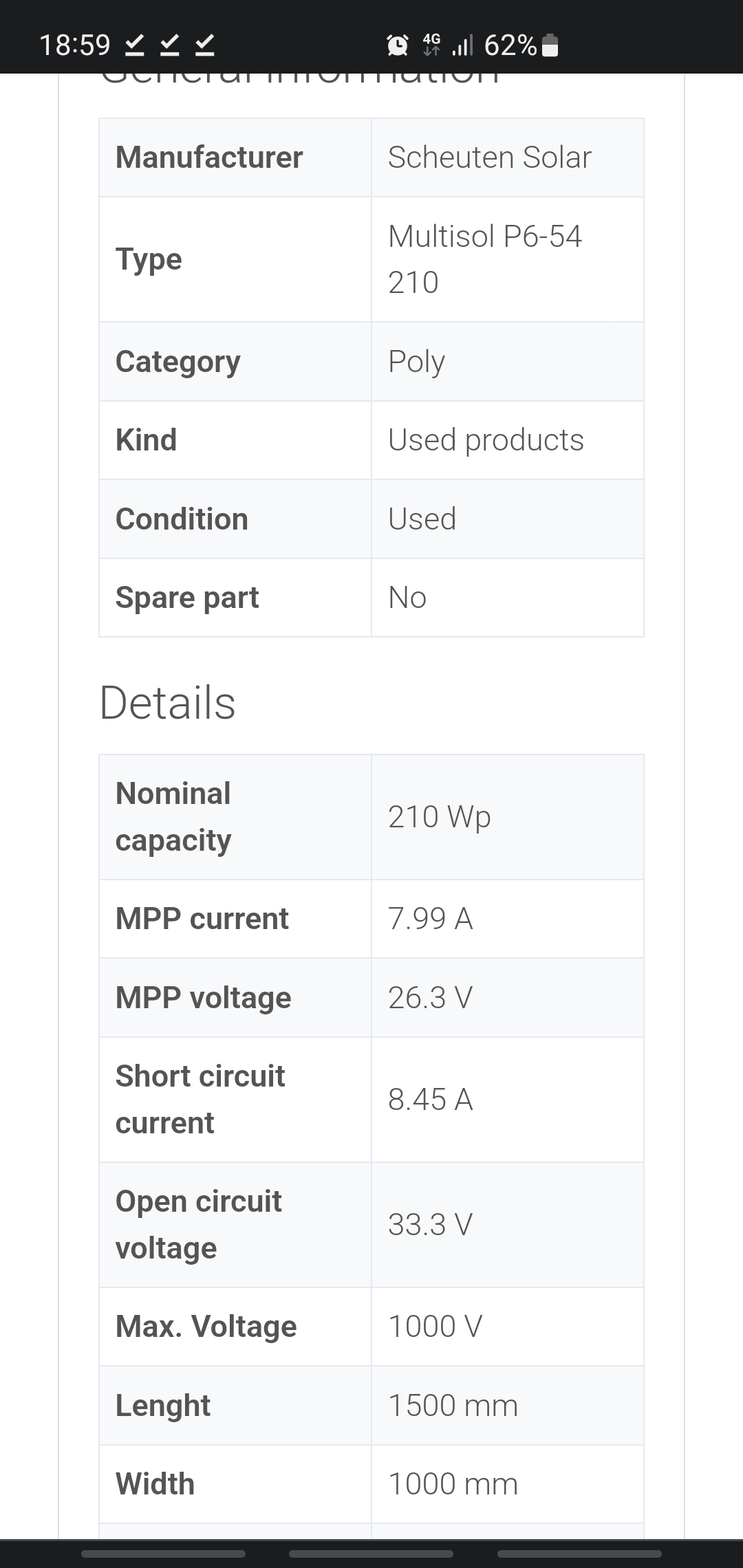
Task: Tap the 4G data indicator icon
Action: pyautogui.click(x=431, y=45)
